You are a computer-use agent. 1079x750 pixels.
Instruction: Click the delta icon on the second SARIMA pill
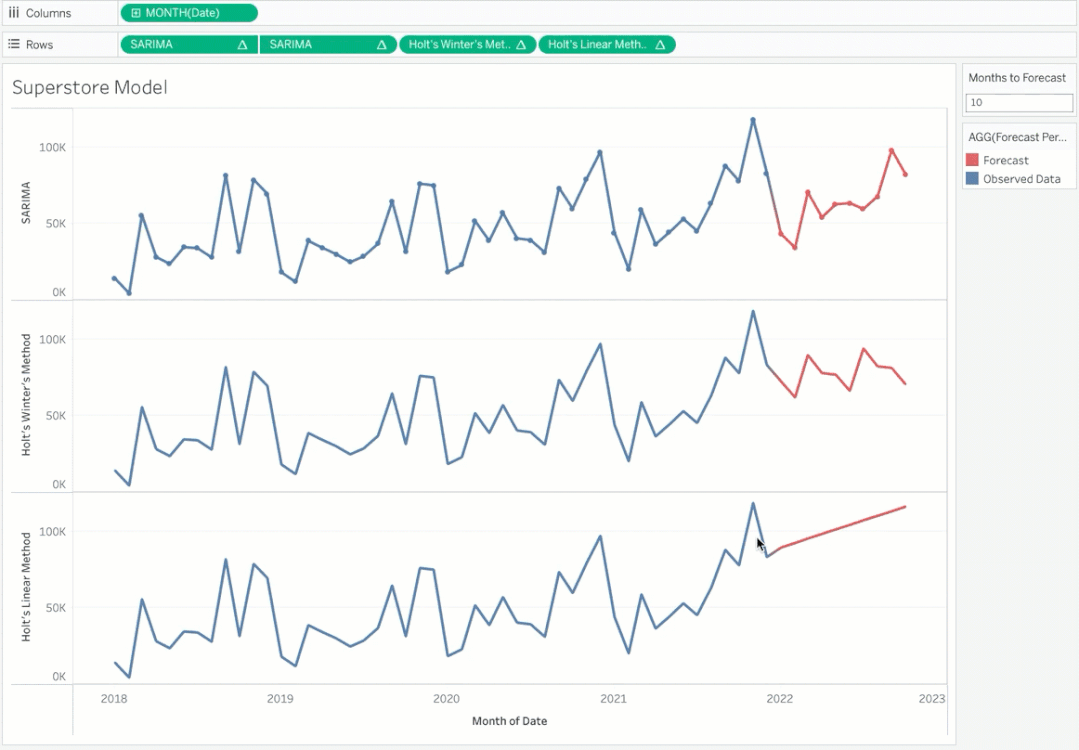point(381,45)
